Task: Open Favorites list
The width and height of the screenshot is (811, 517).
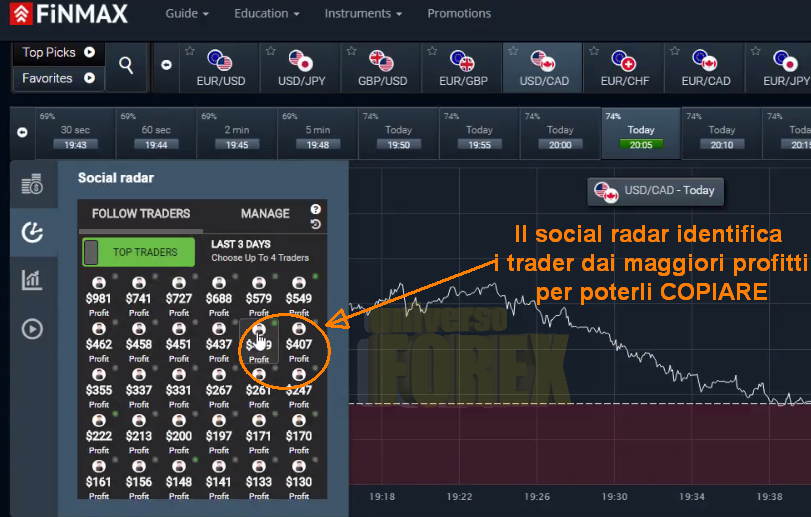Action: (58, 78)
